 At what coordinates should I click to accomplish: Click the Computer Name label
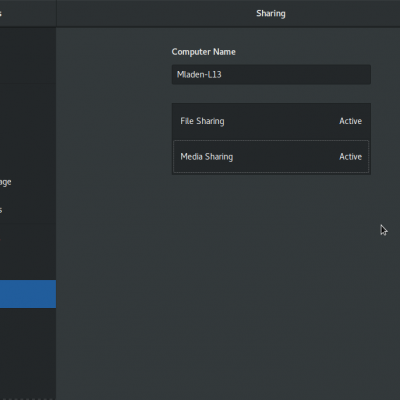(x=204, y=52)
